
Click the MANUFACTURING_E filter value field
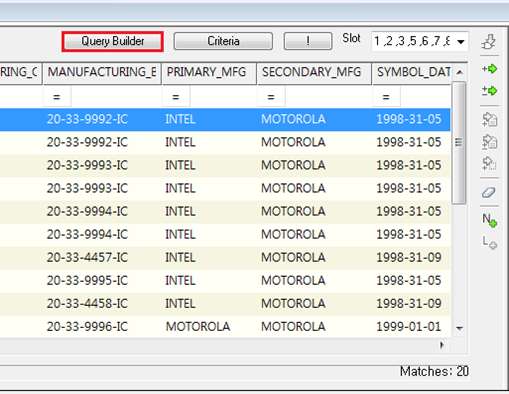click(116, 97)
